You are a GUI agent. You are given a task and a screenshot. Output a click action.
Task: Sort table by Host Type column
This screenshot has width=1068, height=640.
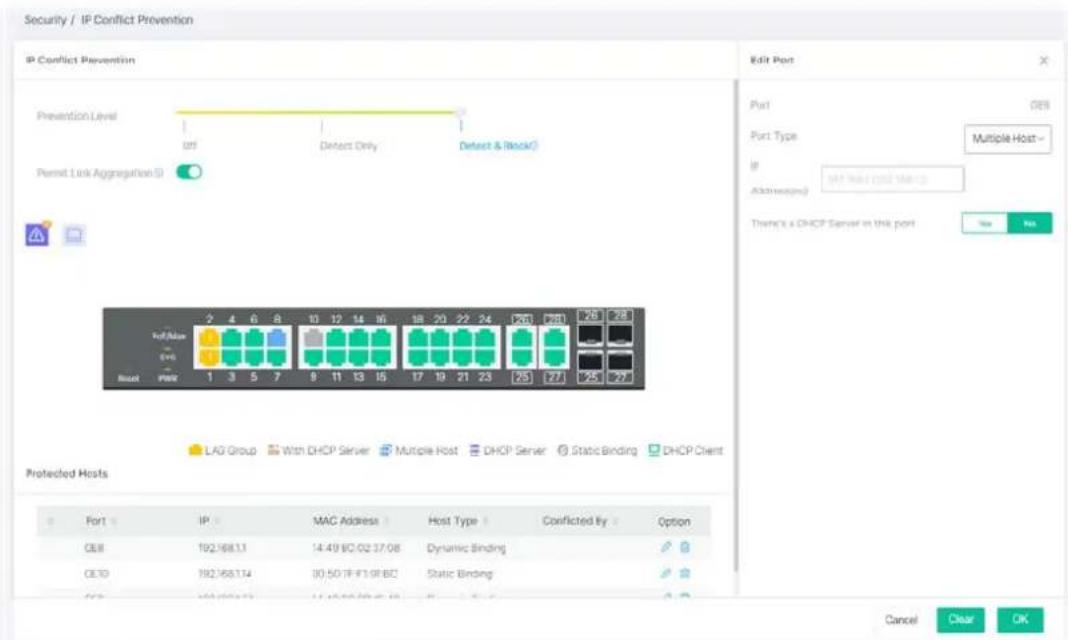tap(453, 521)
